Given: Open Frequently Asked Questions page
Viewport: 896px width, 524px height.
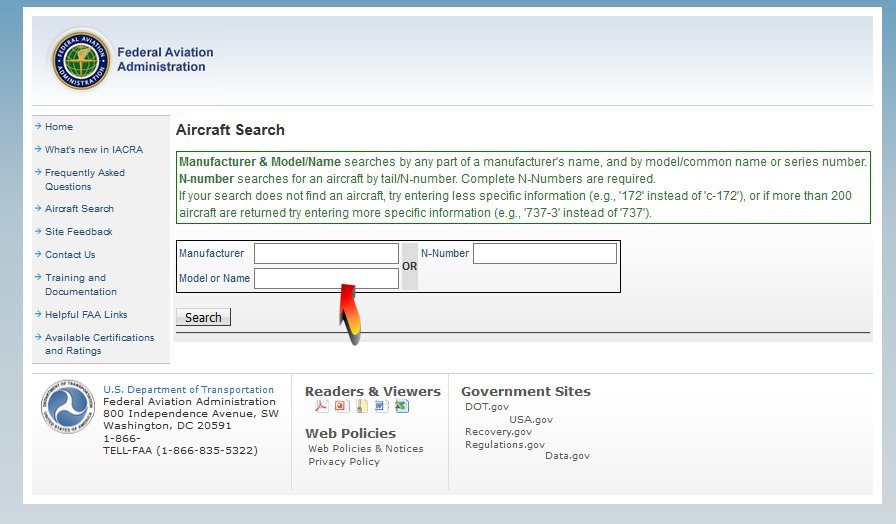Looking at the screenshot, I should click(85, 179).
